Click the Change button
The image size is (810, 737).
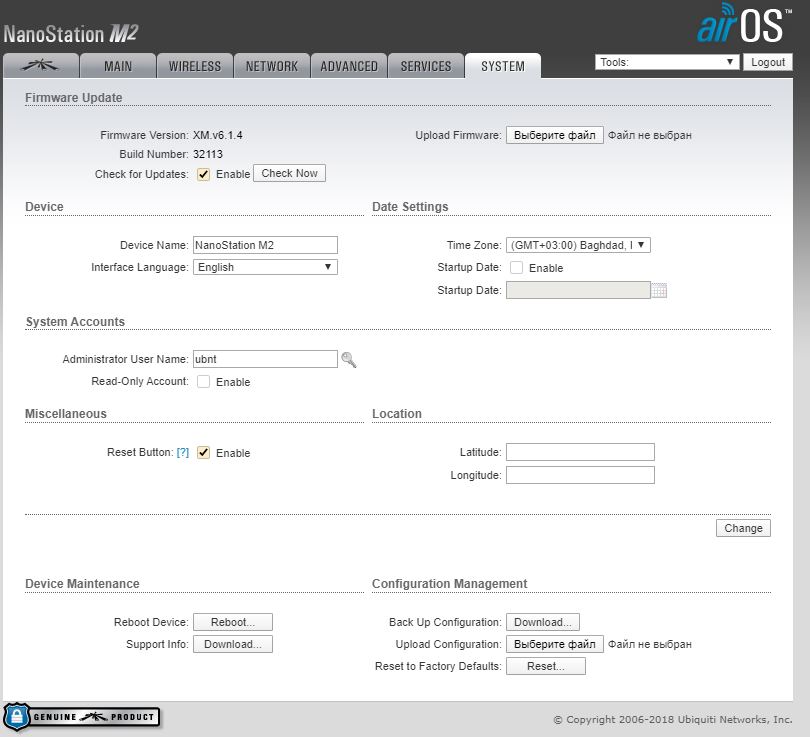tap(743, 528)
